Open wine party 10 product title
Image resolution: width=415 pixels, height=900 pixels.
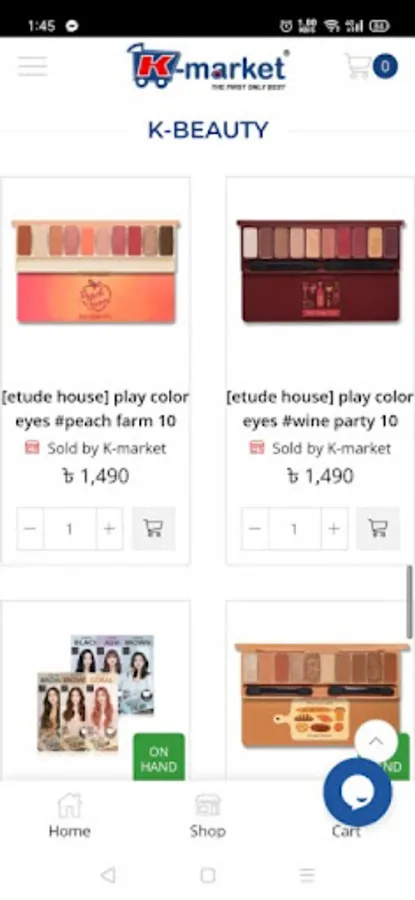point(320,409)
